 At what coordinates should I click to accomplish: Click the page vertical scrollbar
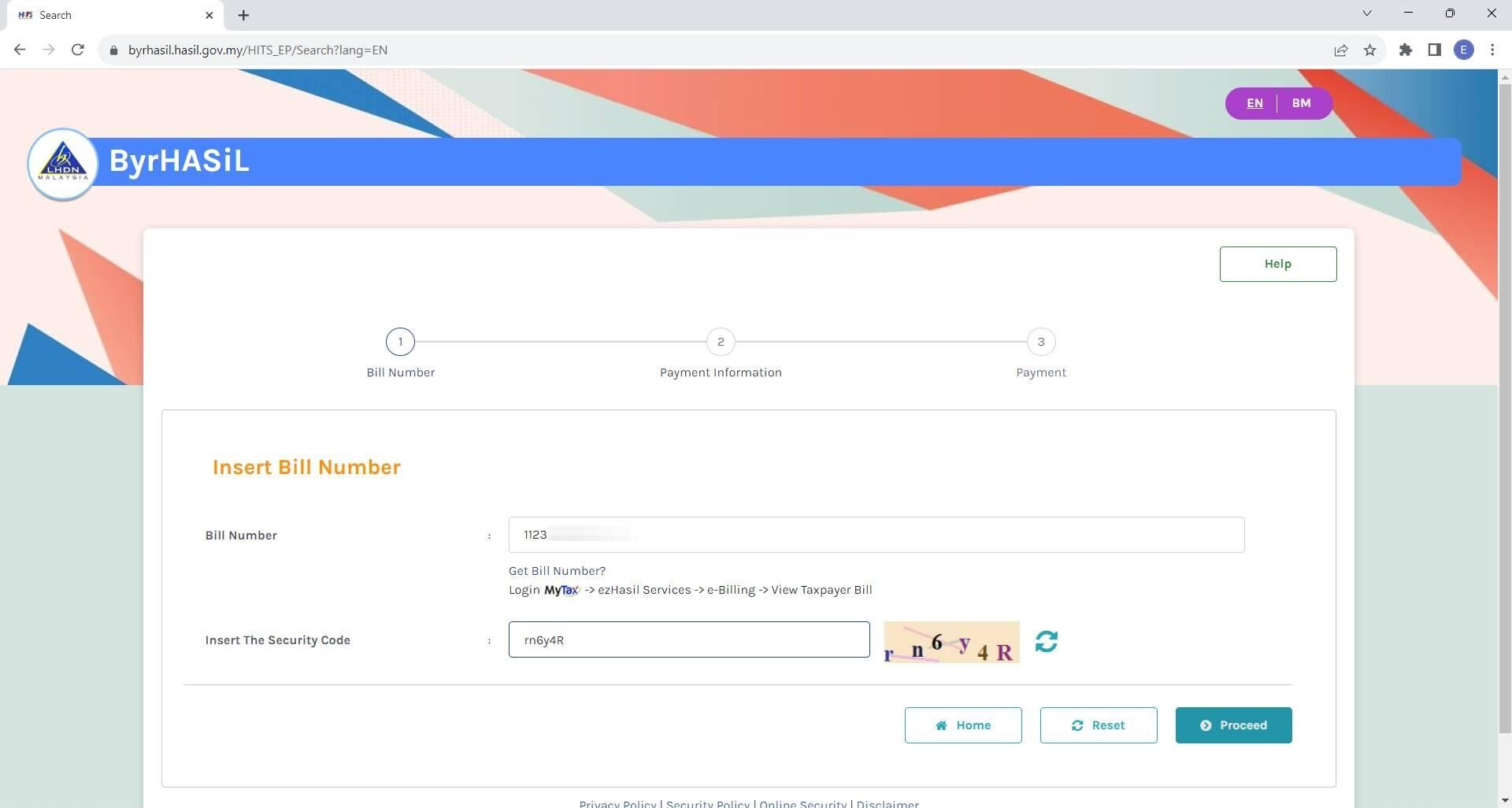(1505, 410)
